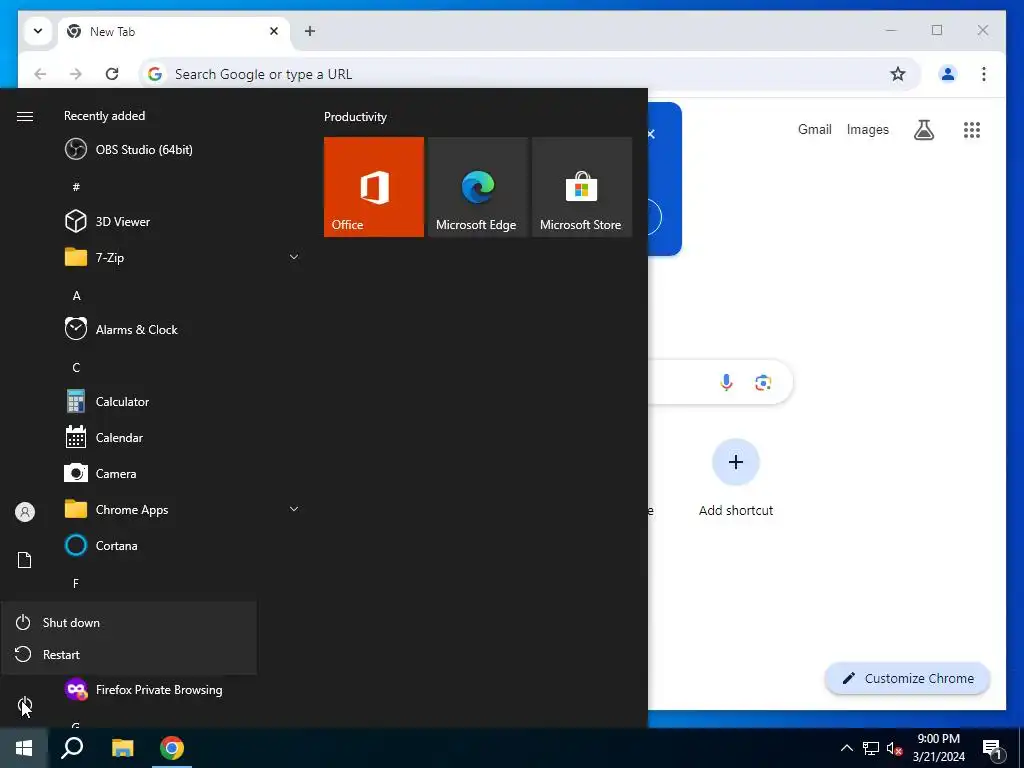
Task: Search by image with Google Lens icon
Action: tap(763, 382)
